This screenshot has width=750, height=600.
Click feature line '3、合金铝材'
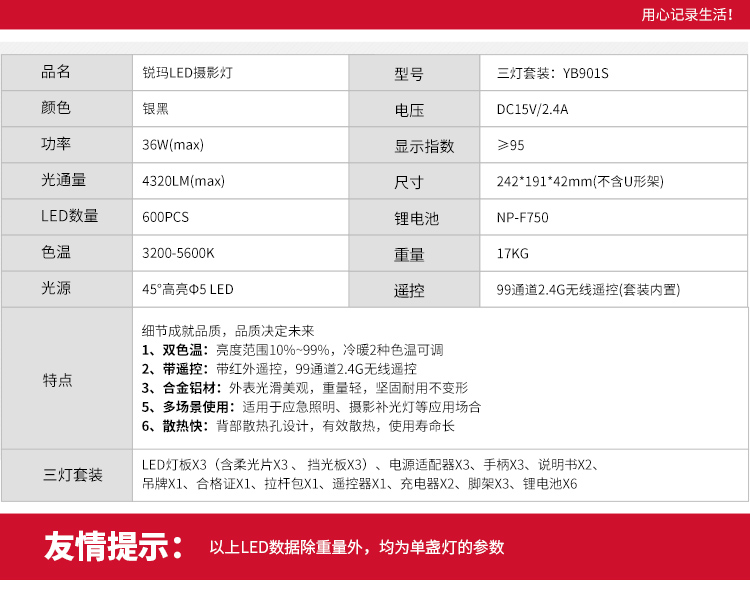click(x=305, y=388)
